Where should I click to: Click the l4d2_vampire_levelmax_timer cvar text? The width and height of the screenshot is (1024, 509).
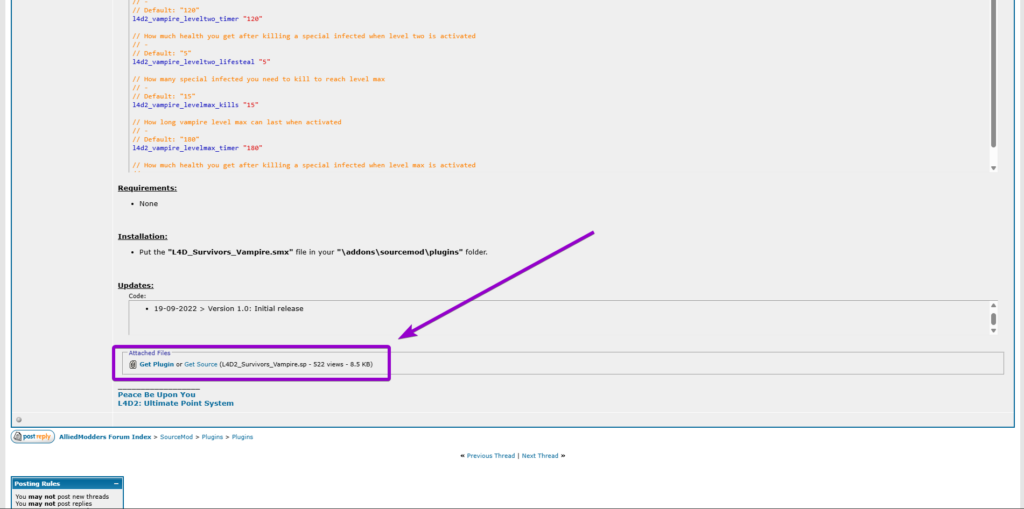click(x=185, y=148)
